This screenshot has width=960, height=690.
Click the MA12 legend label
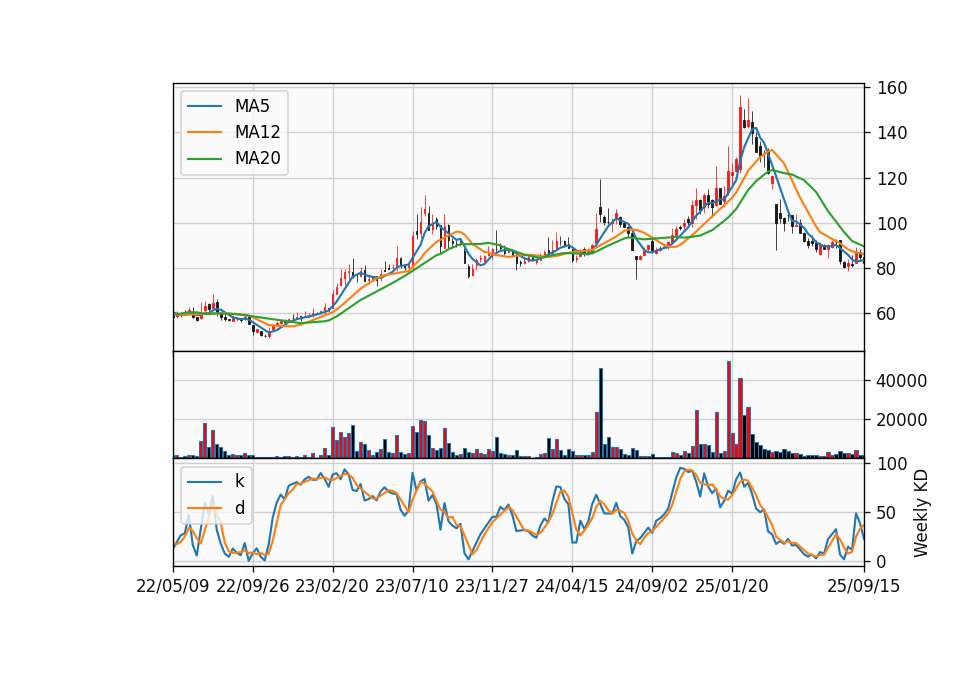tap(257, 132)
